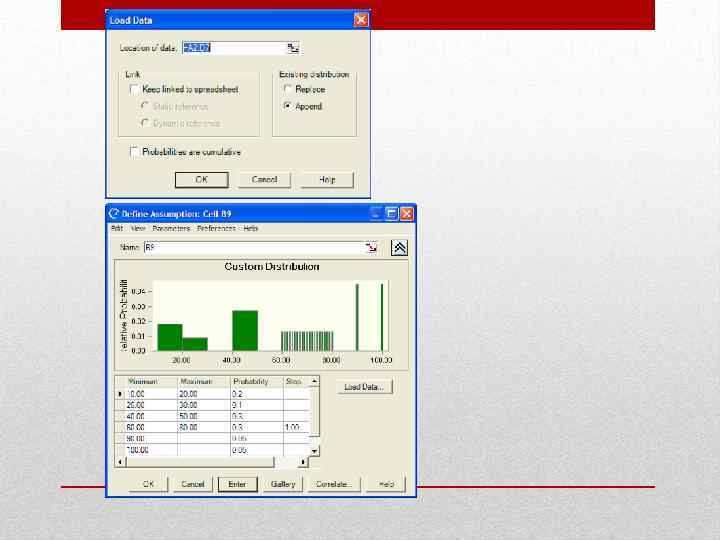720x540 pixels.
Task: Collapse dialog using double chevron icon
Action: coord(399,248)
